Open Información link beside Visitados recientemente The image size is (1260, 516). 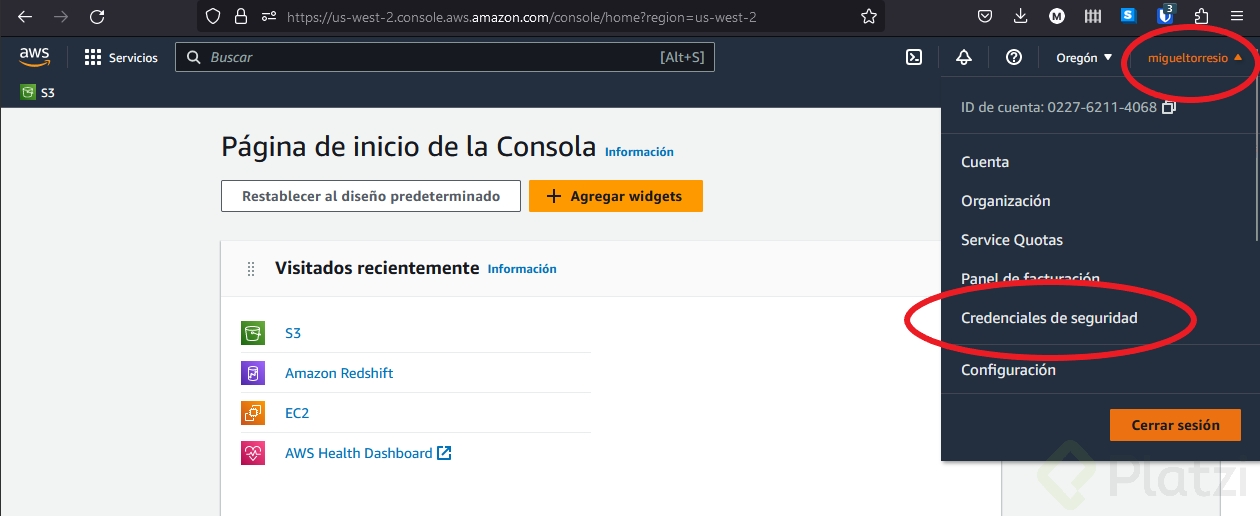click(522, 269)
